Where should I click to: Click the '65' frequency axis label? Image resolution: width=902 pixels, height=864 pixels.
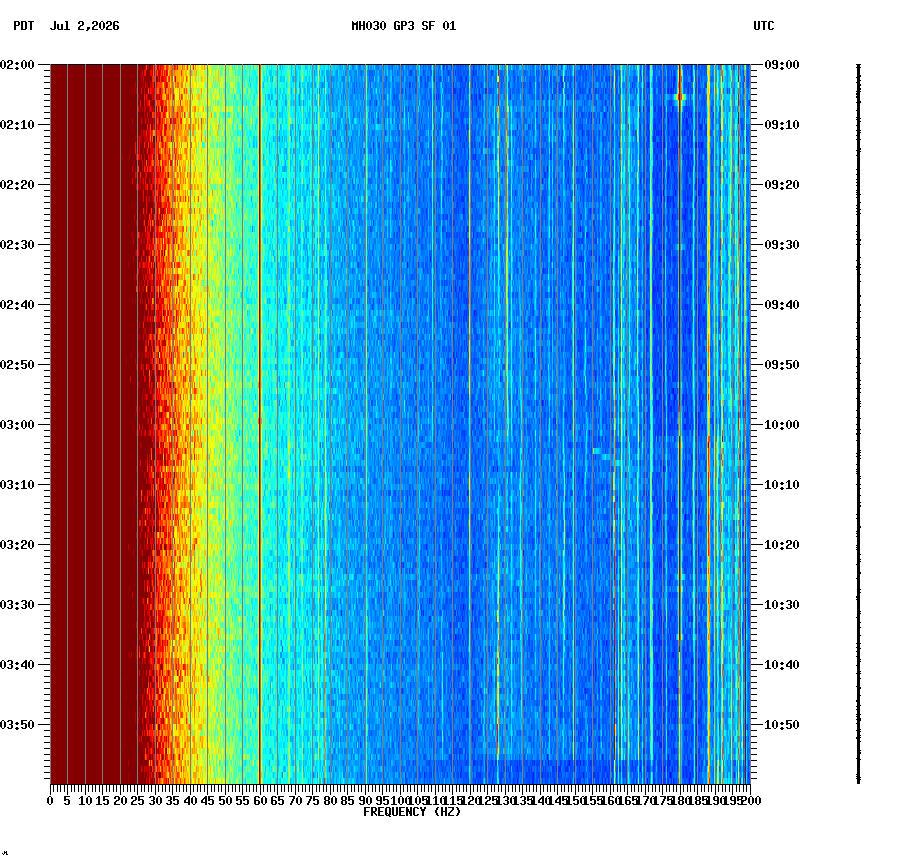point(277,801)
